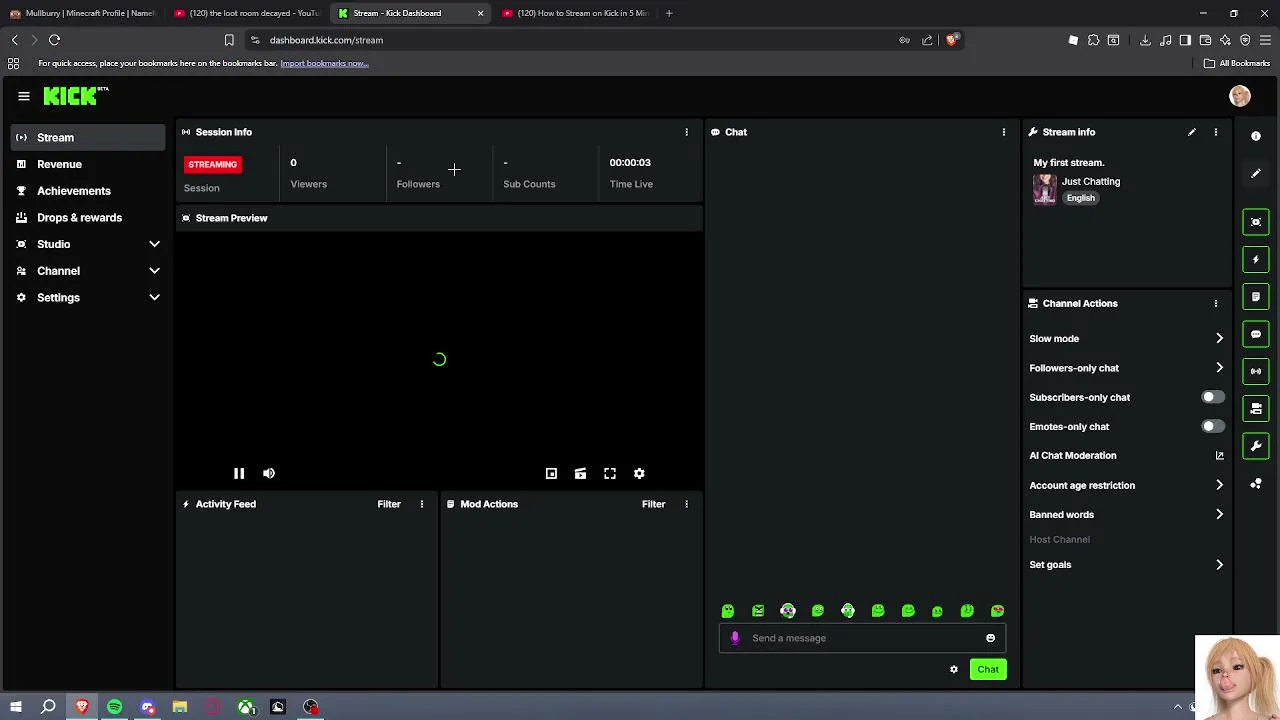The height and width of the screenshot is (720, 1280).
Task: Expand Followers-only chat options
Action: 1219,368
